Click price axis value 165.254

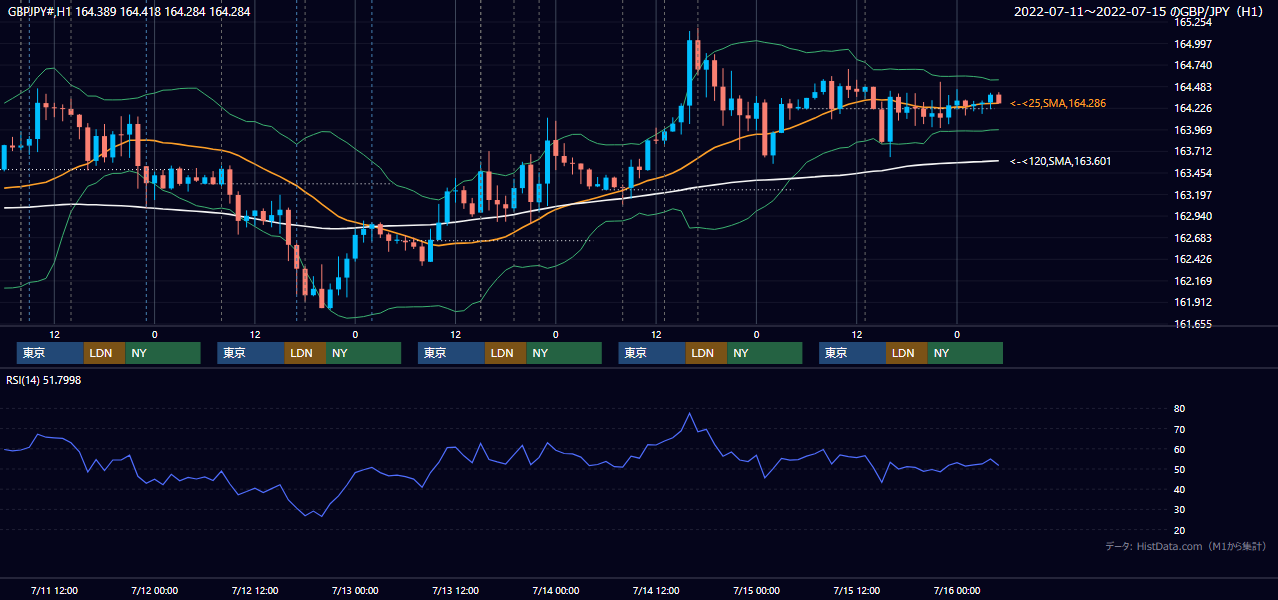pyautogui.click(x=1193, y=22)
